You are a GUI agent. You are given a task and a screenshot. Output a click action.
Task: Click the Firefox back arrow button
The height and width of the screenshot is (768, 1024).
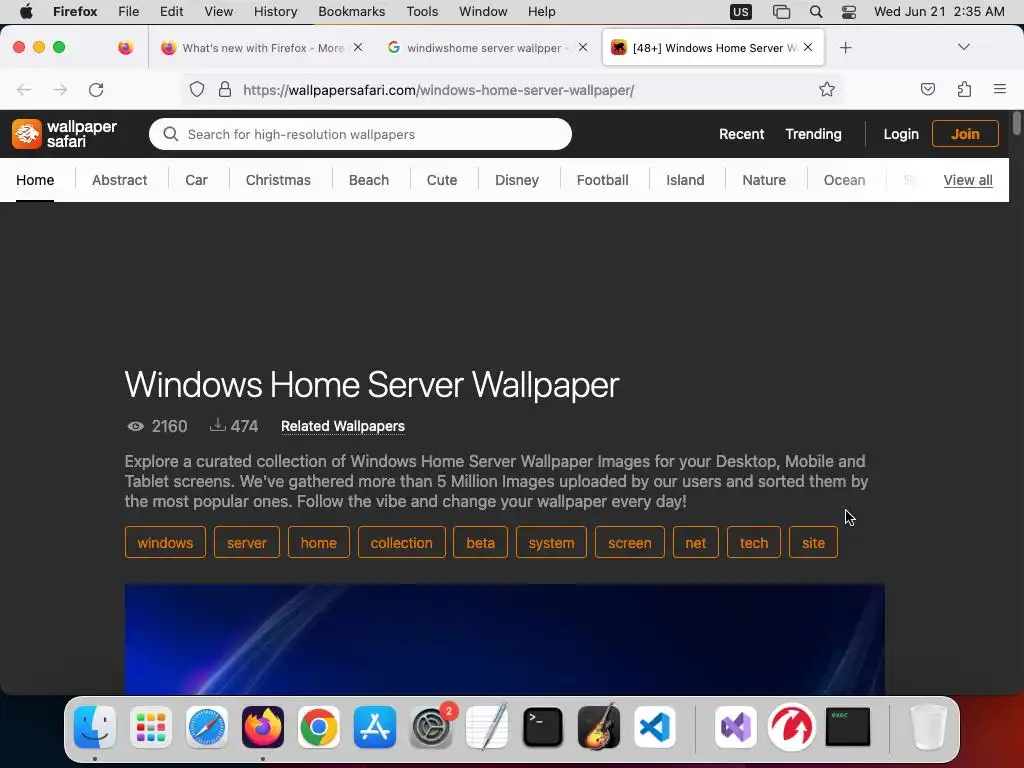coord(24,89)
